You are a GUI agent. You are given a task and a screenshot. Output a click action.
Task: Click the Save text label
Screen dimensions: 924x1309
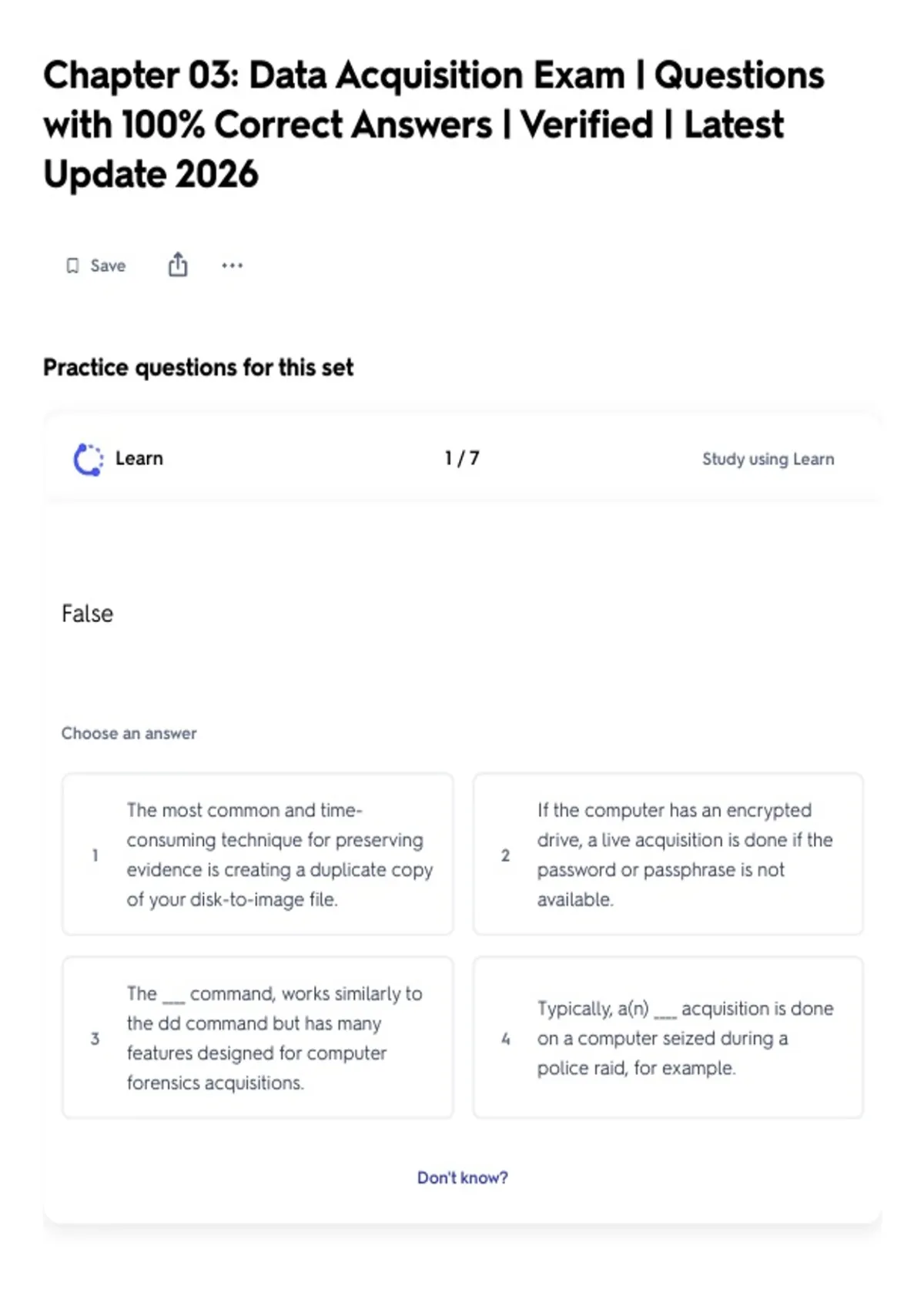[108, 266]
